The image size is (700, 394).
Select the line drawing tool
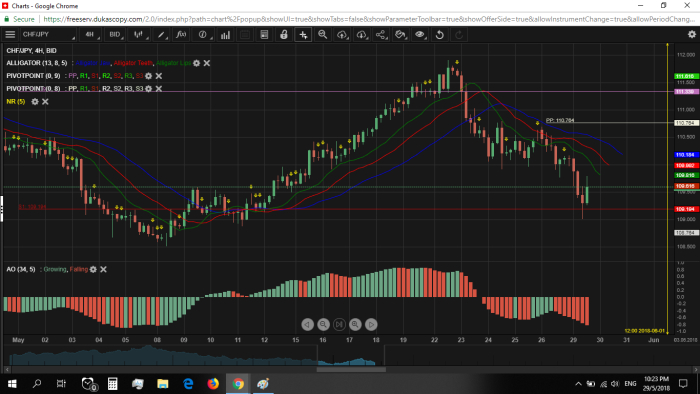pyautogui.click(x=161, y=34)
